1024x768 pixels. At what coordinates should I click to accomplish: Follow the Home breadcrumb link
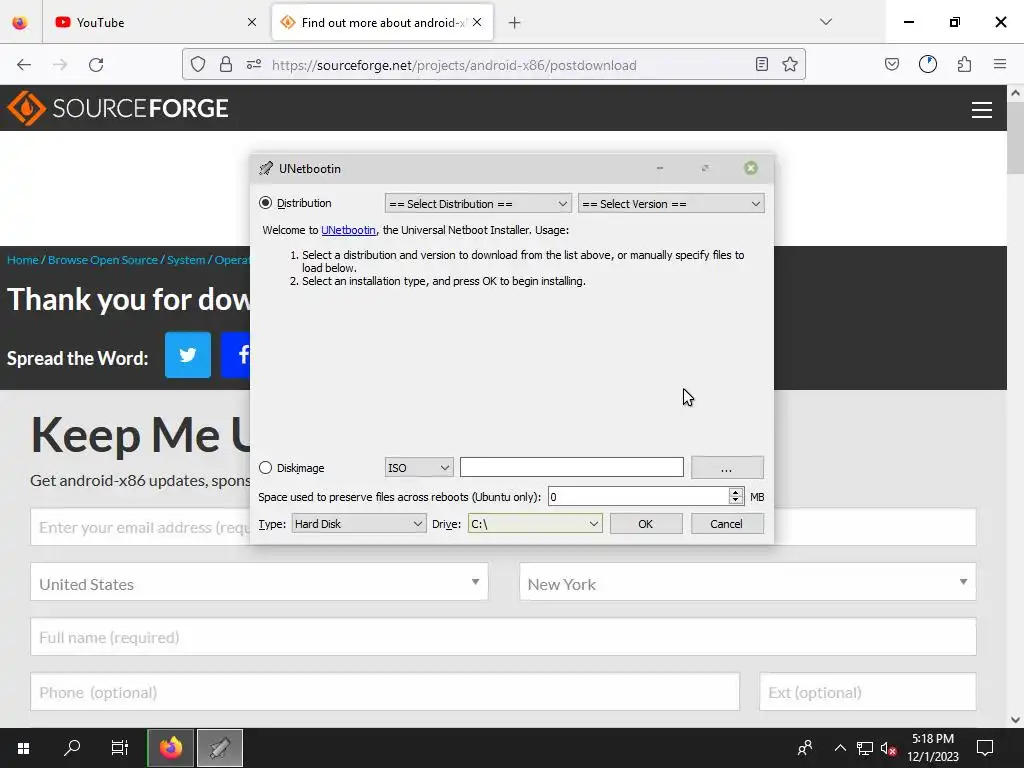(23, 260)
